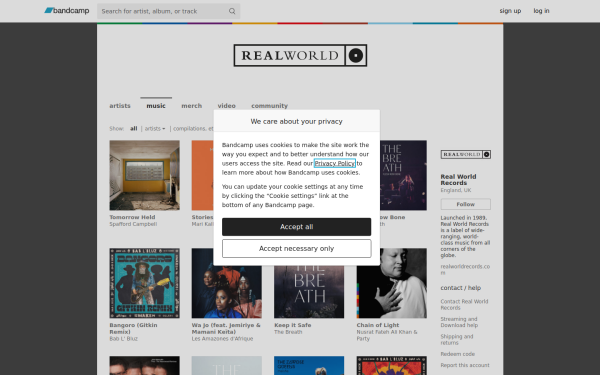Image resolution: width=600 pixels, height=375 pixels.
Task: Open the sign up link
Action: tap(510, 11)
